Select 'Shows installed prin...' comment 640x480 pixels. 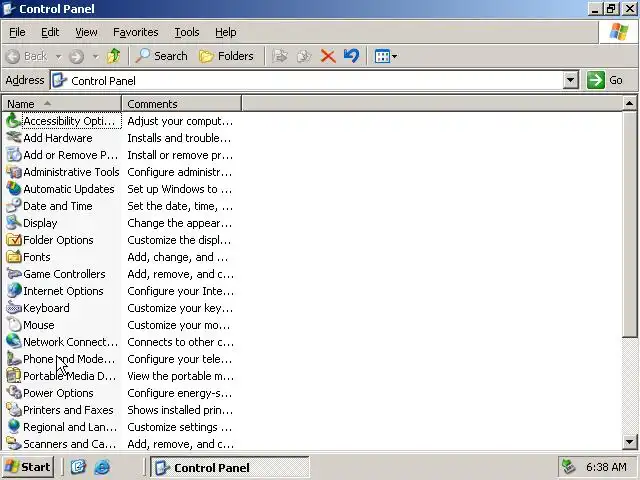click(180, 410)
